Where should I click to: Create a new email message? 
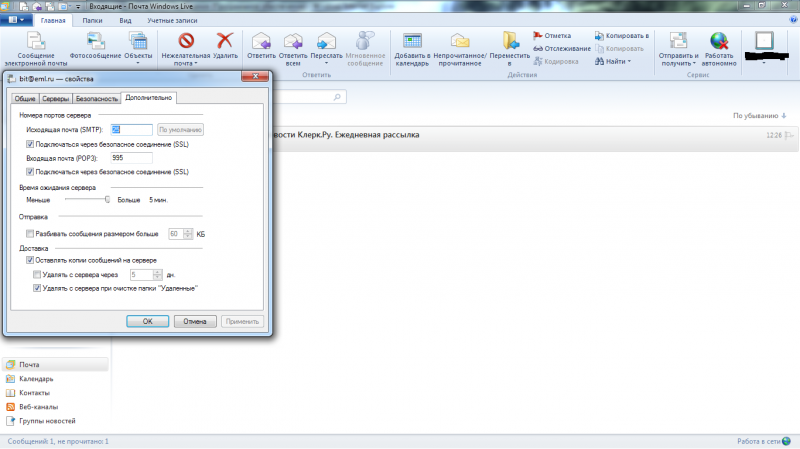point(36,49)
